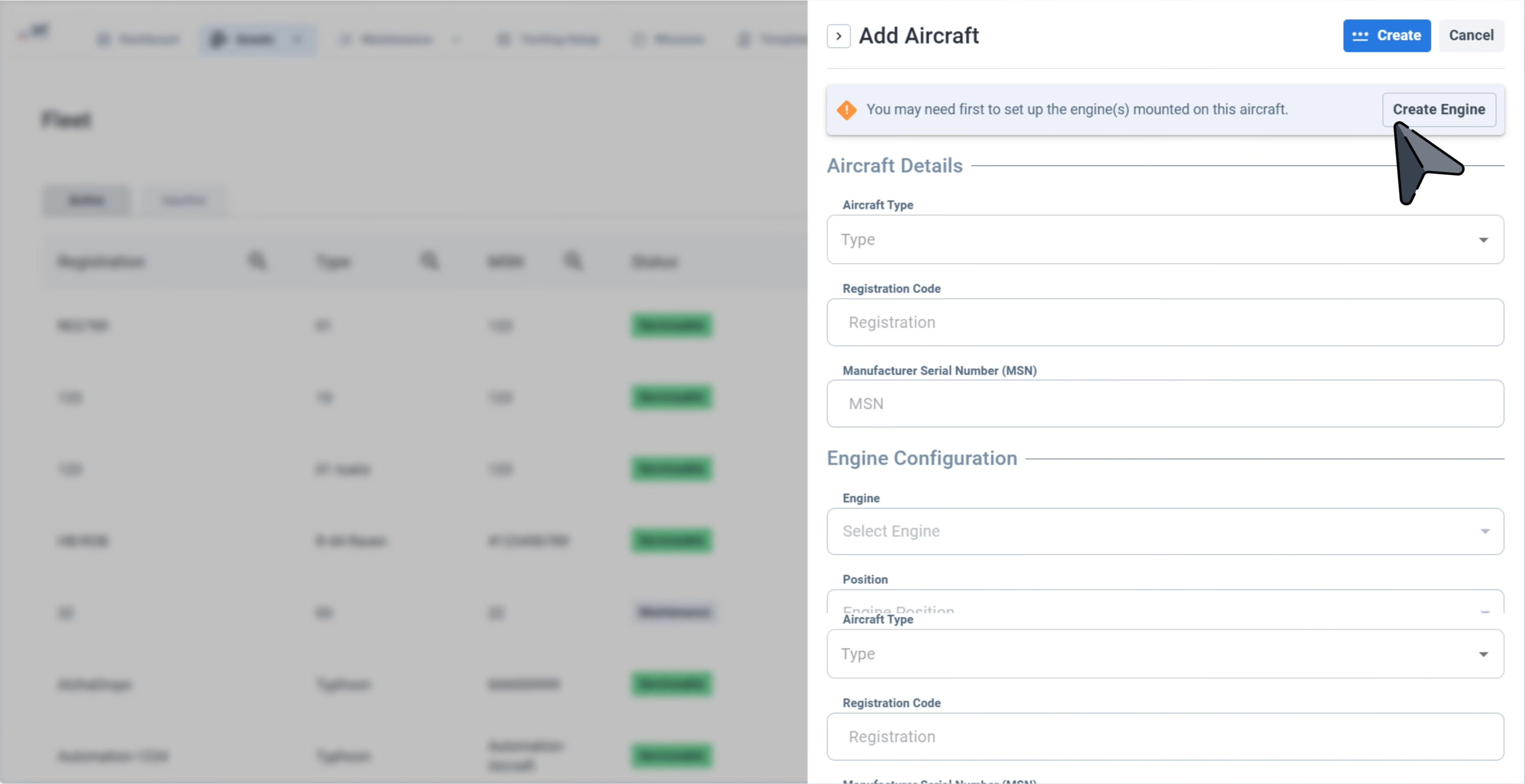
Task: Click the orange warning diamond icon
Action: coord(846,110)
